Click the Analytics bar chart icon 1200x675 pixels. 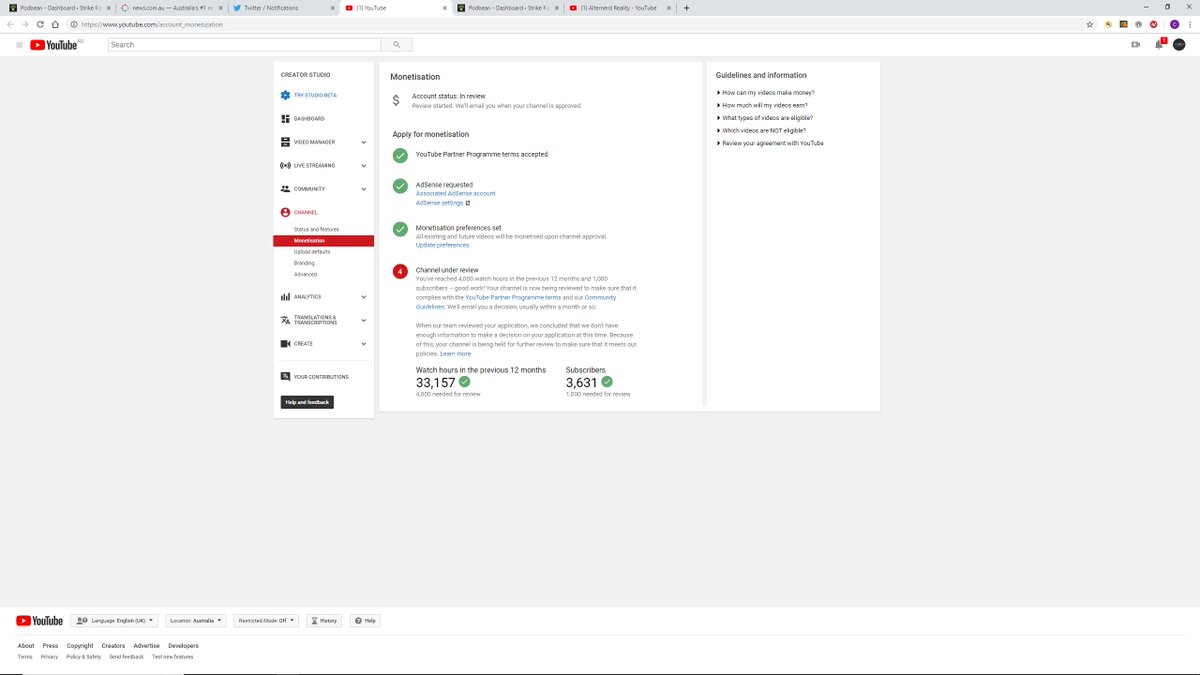click(285, 297)
